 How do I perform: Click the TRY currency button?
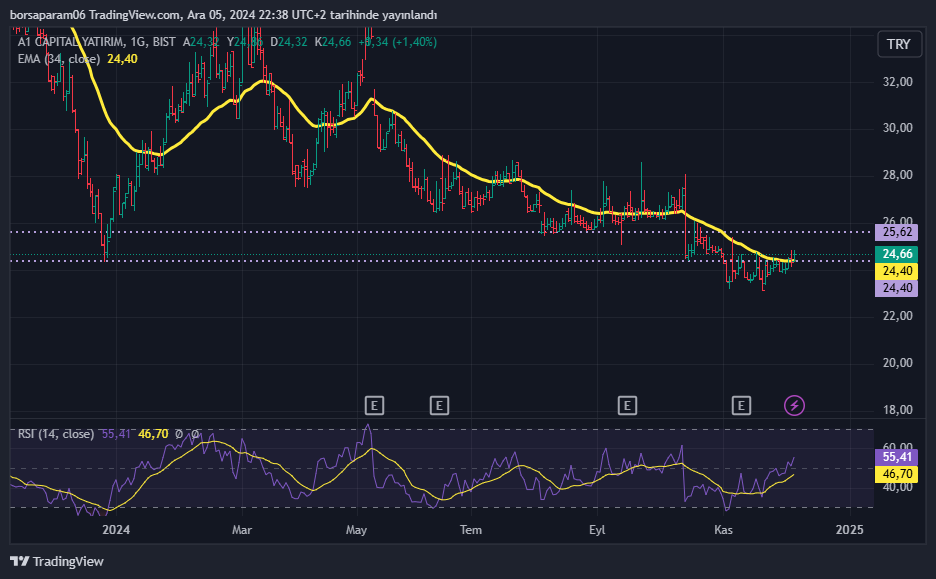pyautogui.click(x=899, y=44)
